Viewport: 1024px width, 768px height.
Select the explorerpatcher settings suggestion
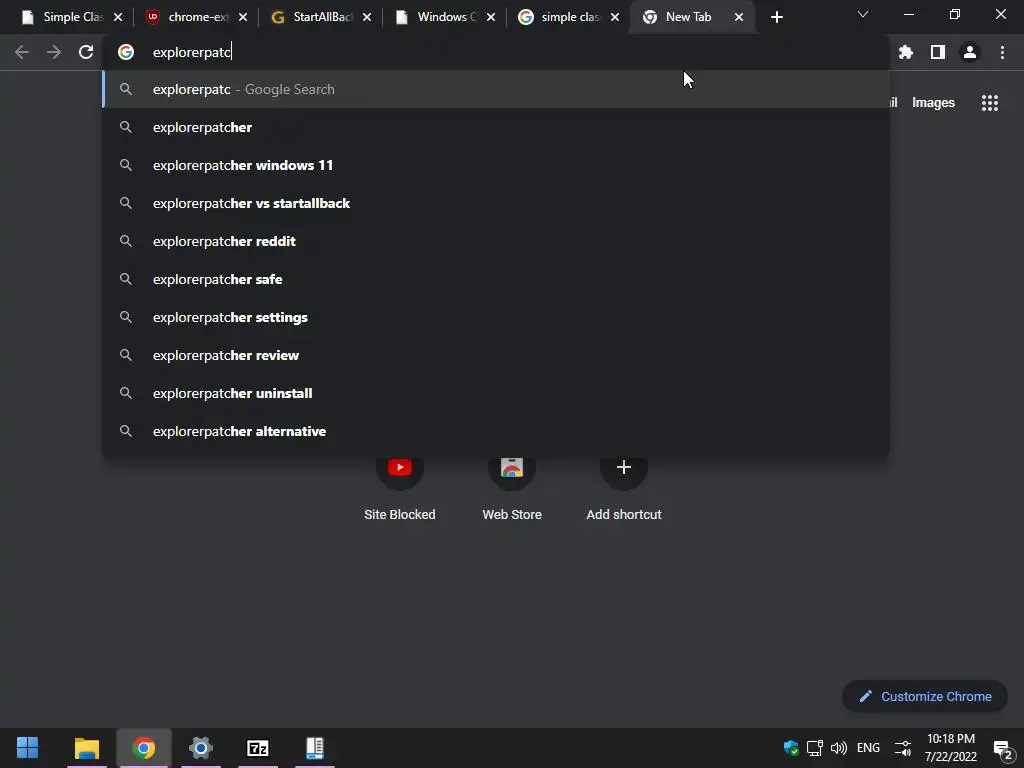496,317
